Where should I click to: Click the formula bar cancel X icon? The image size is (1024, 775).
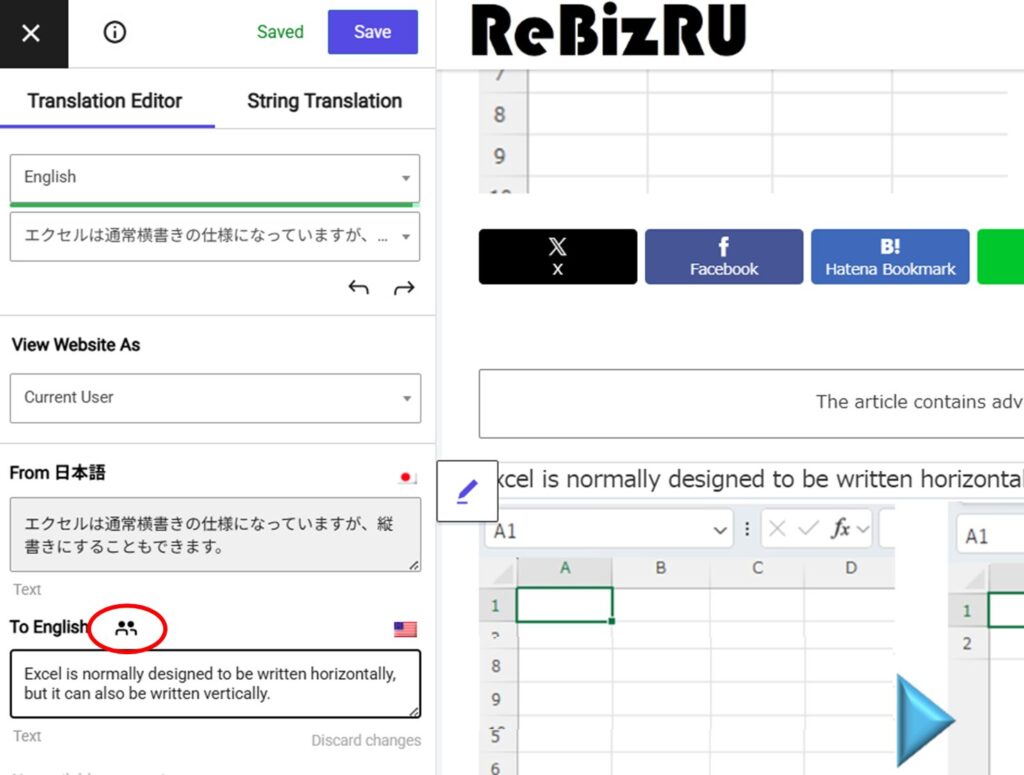coord(777,528)
